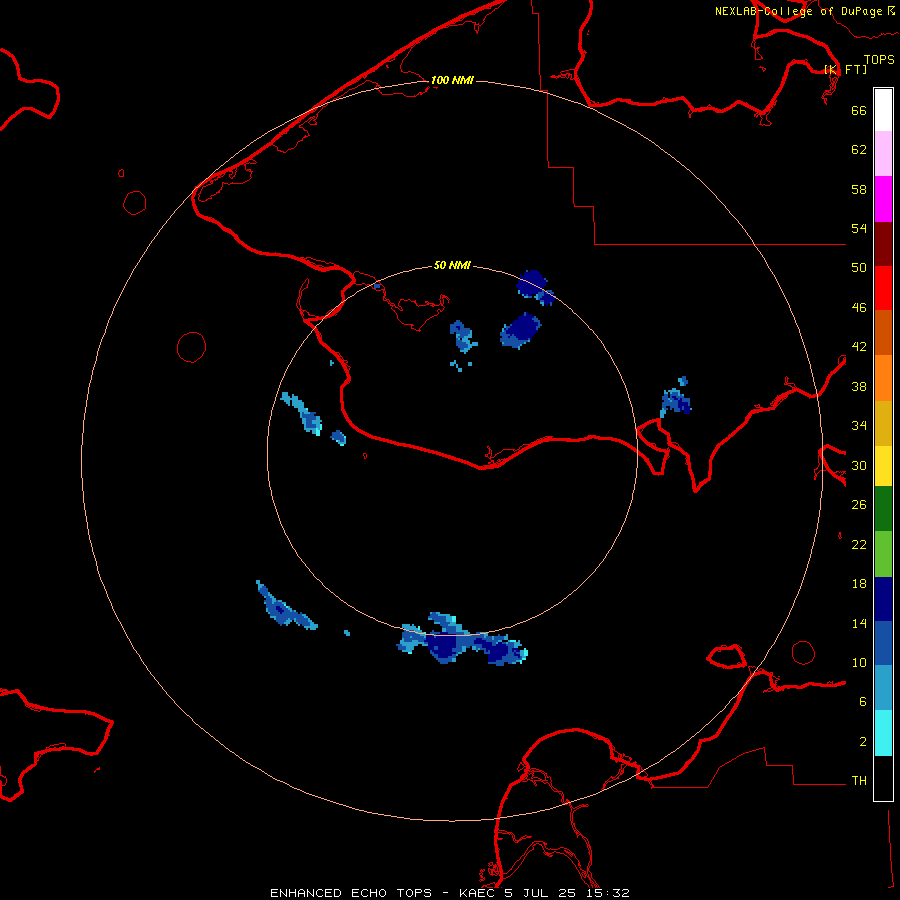Viewport: 900px width, 900px height.
Task: Pick the white swatch at the legend top
Action: (x=883, y=110)
